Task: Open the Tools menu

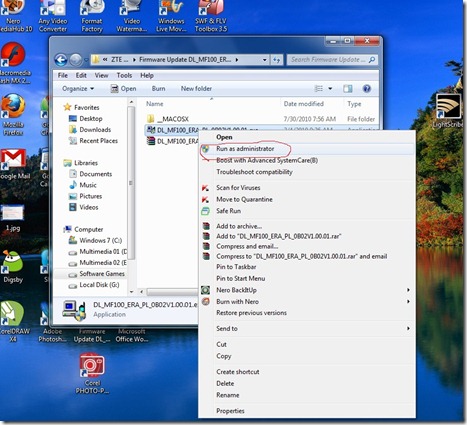Action: coord(124,75)
